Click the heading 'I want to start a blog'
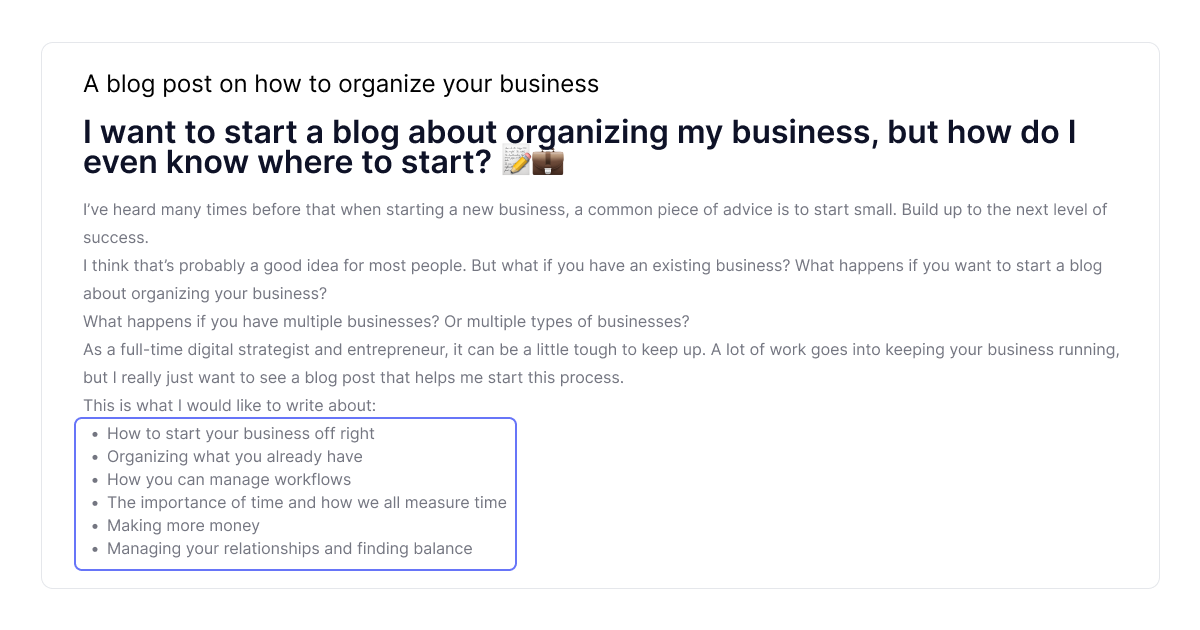Viewport: 1200px width, 630px height. coord(579,133)
